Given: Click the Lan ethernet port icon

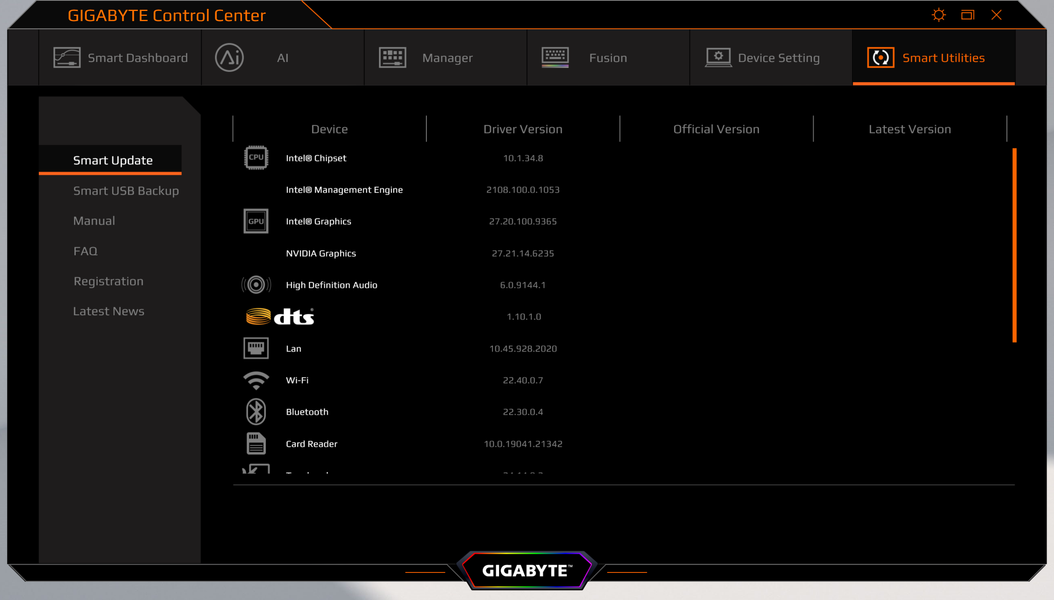Looking at the screenshot, I should [x=256, y=348].
